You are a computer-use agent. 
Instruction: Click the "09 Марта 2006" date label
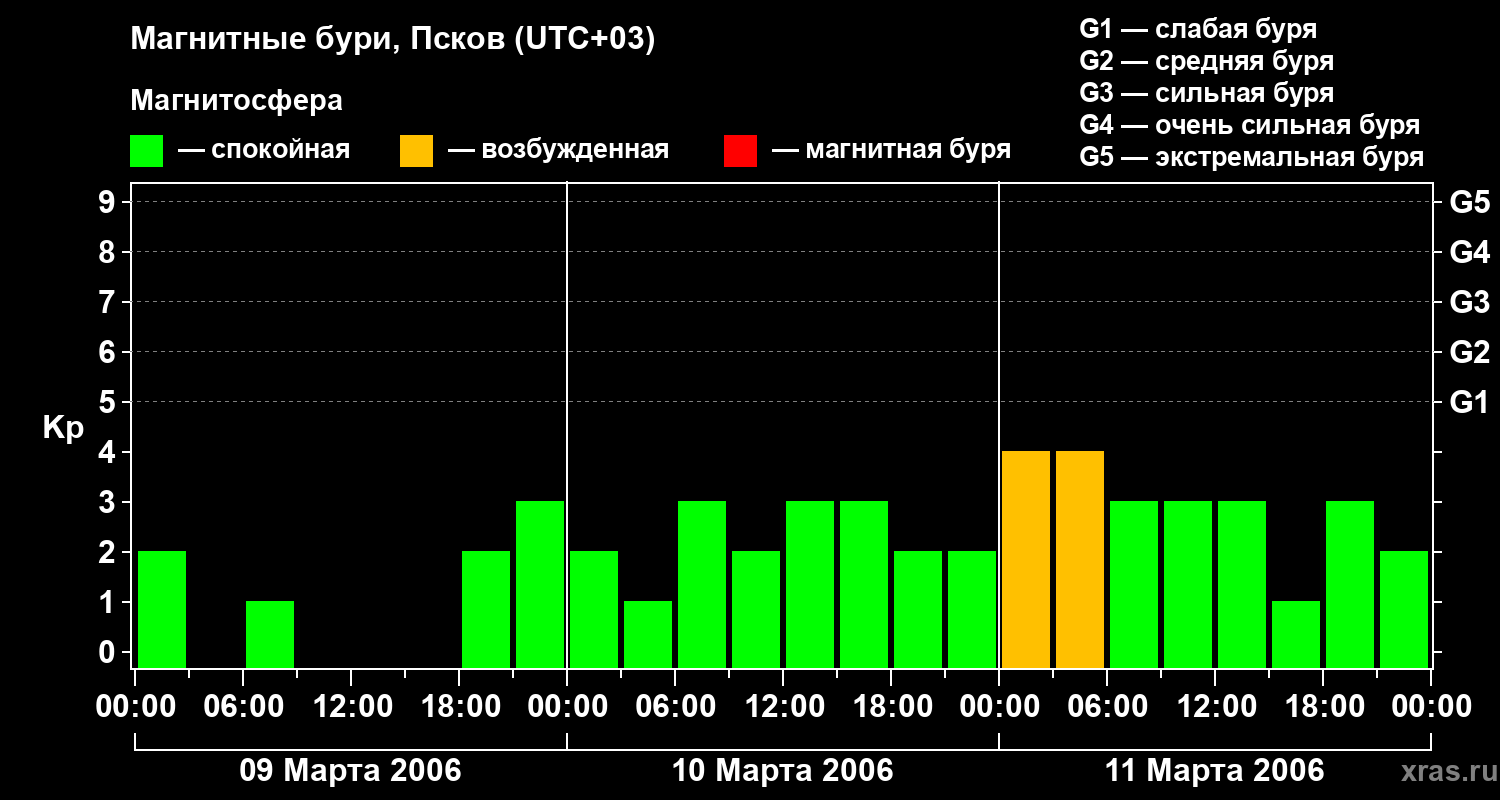[x=350, y=771]
